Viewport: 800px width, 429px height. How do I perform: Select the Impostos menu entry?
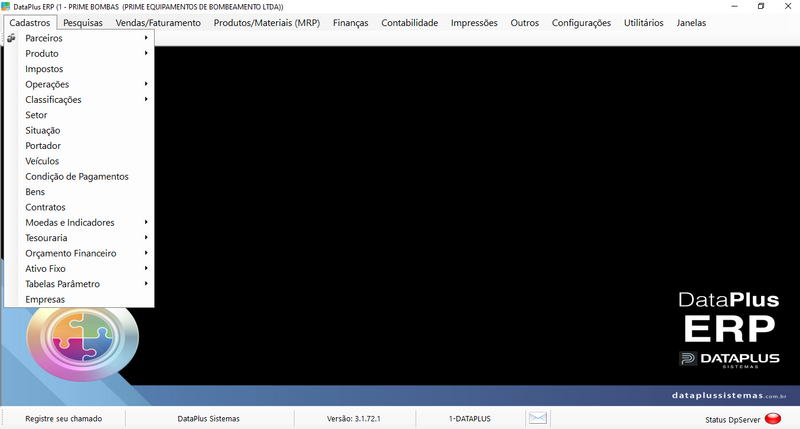click(x=79, y=69)
